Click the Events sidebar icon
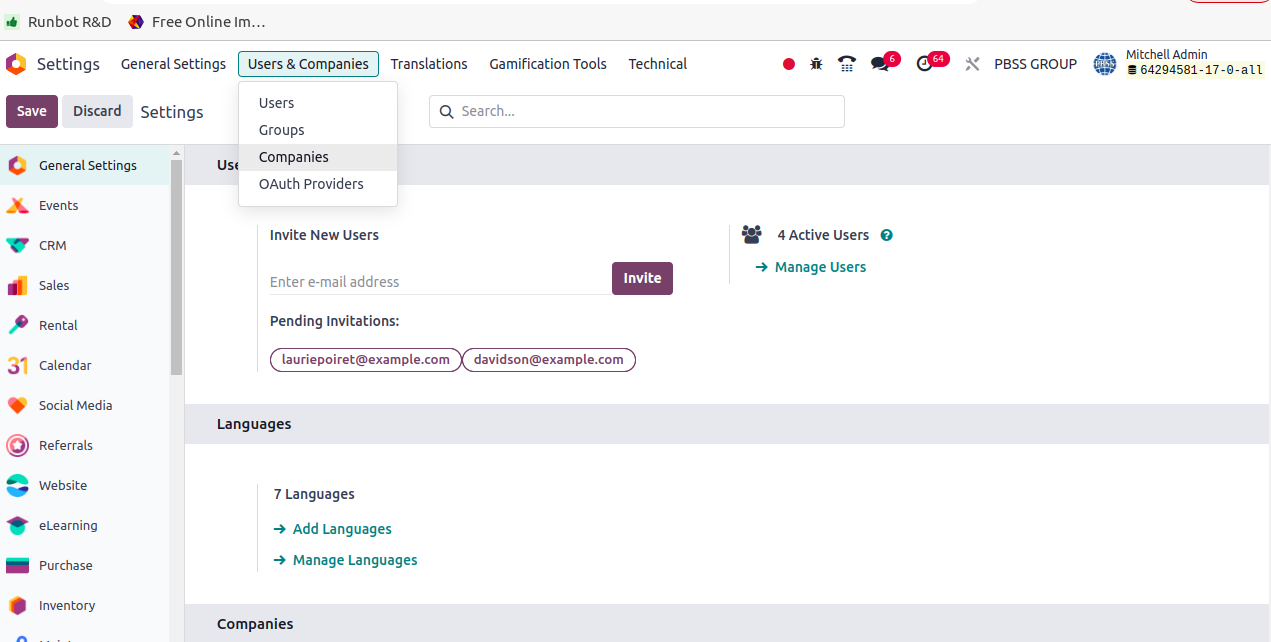 17,205
